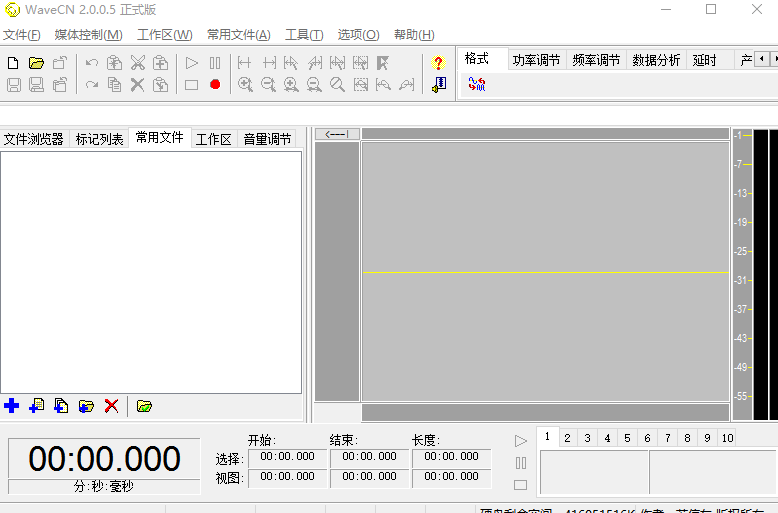Click the format conversion icon under 格式 tab
This screenshot has width=778, height=513.
click(477, 85)
